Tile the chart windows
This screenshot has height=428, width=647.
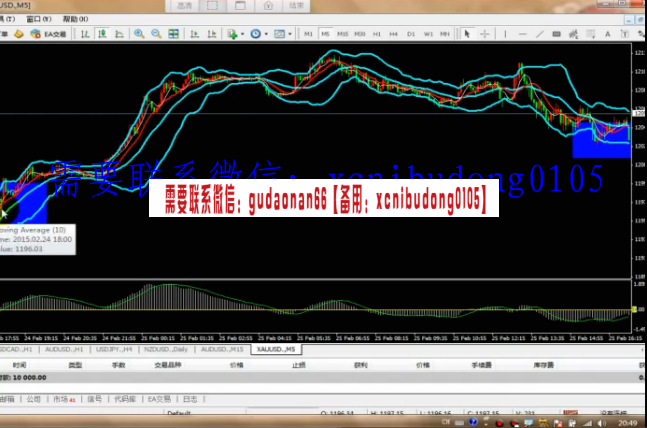click(175, 34)
